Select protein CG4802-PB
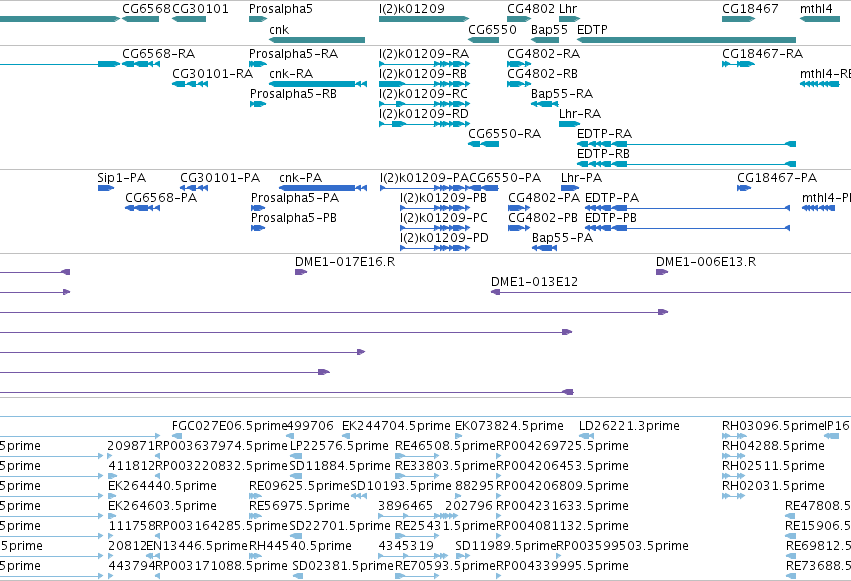851x581 pixels. click(519, 228)
